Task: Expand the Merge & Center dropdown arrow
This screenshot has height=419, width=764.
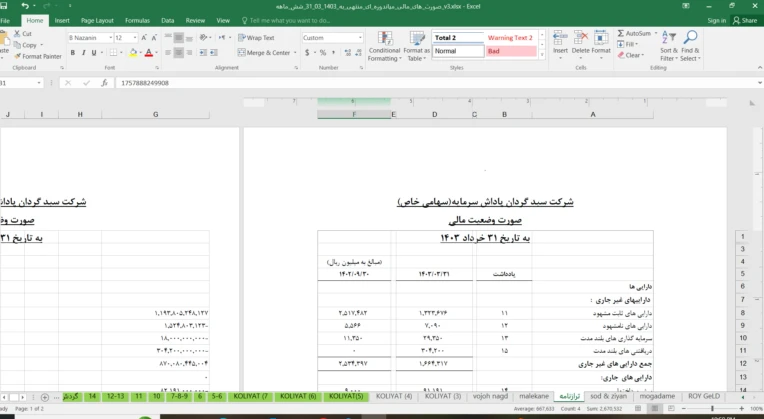Action: (x=295, y=53)
